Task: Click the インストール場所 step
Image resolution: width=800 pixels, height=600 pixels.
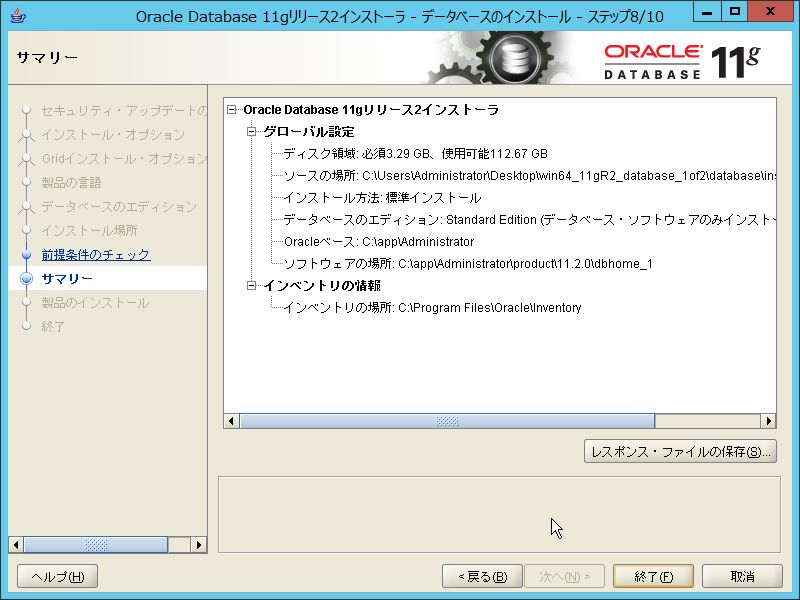Action: 89,231
